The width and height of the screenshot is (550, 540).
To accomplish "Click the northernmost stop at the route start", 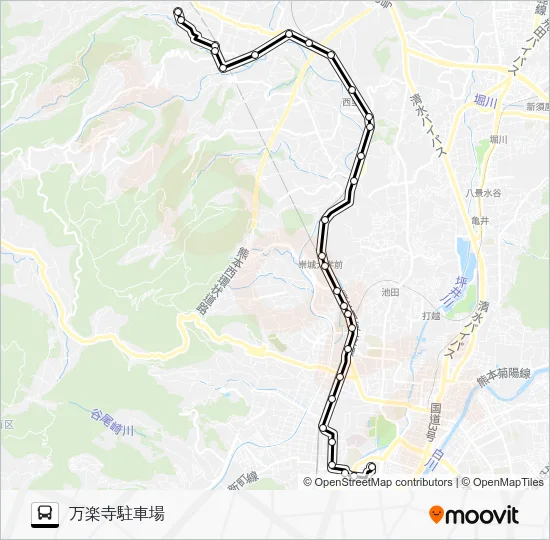I will coord(178,12).
